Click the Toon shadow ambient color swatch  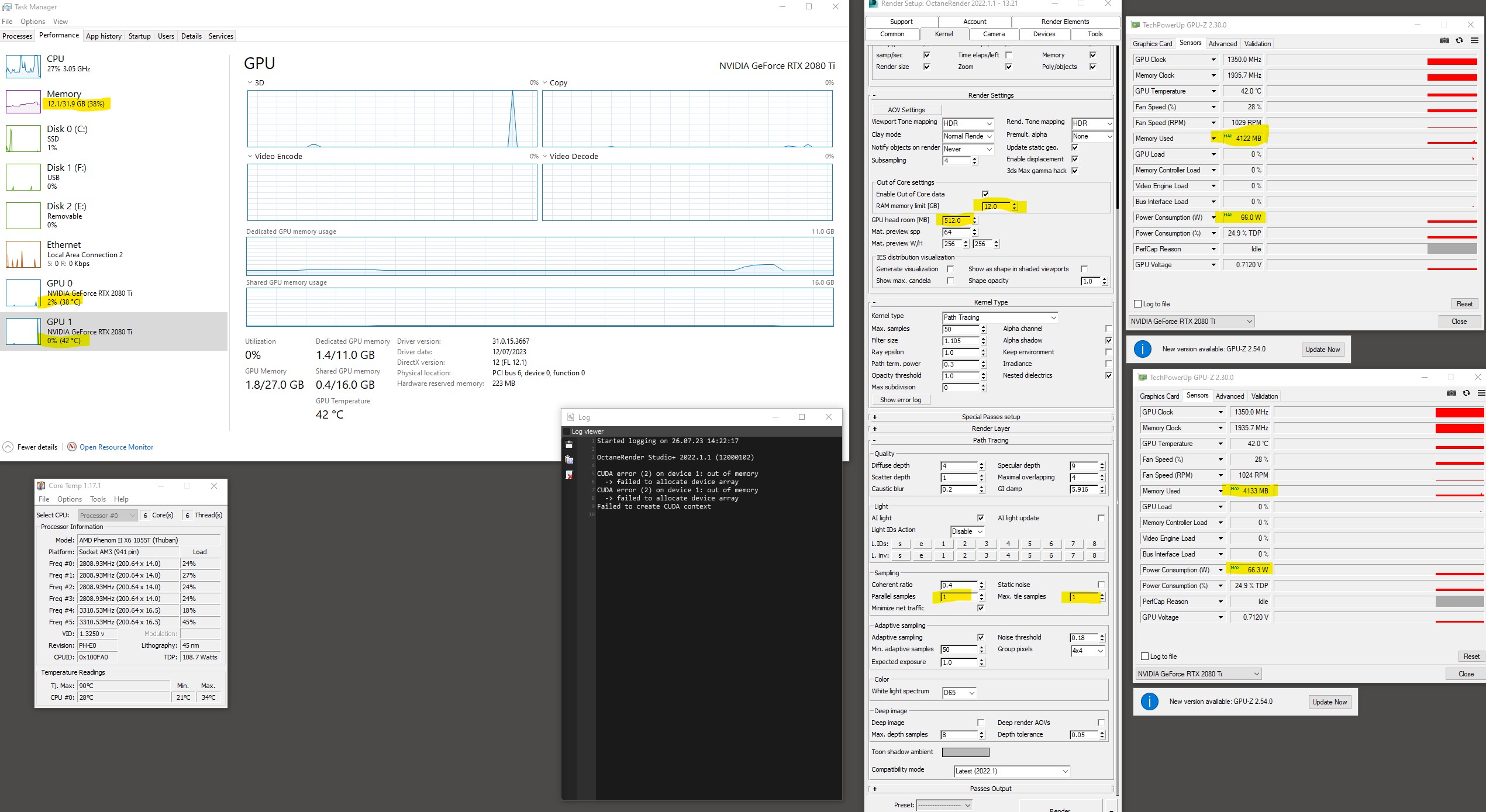click(x=965, y=752)
